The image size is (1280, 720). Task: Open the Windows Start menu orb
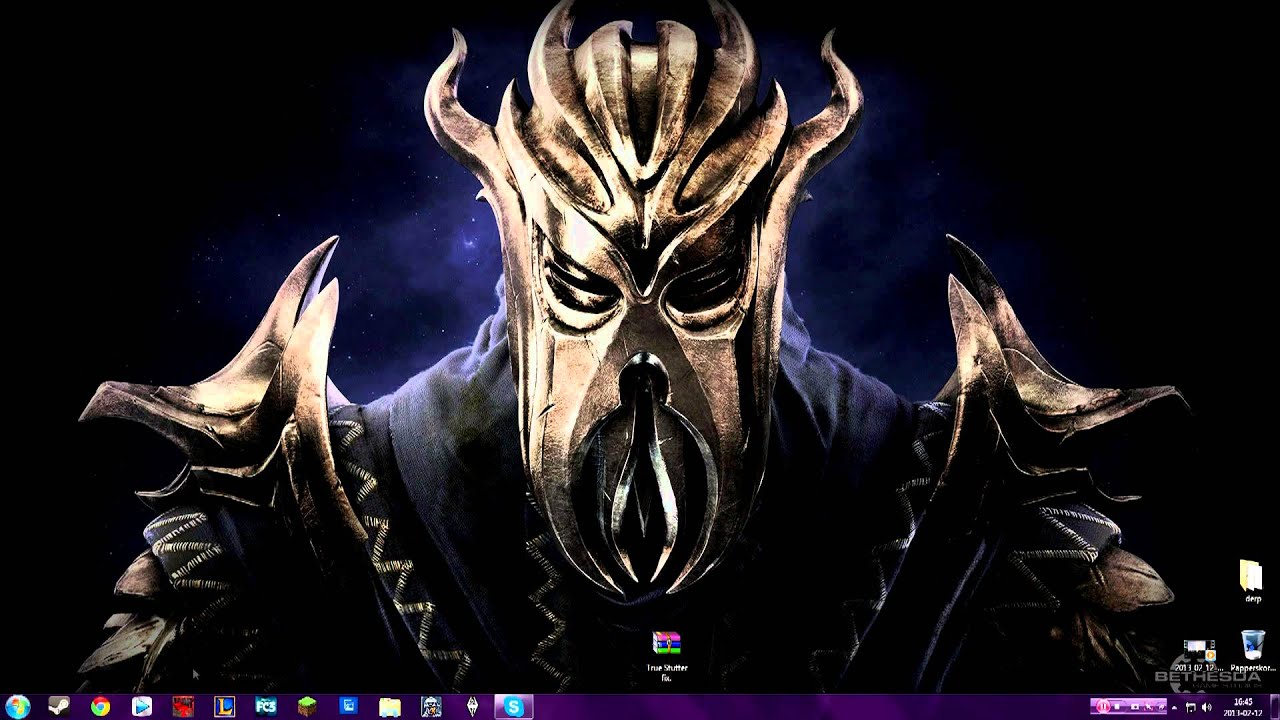[x=17, y=707]
